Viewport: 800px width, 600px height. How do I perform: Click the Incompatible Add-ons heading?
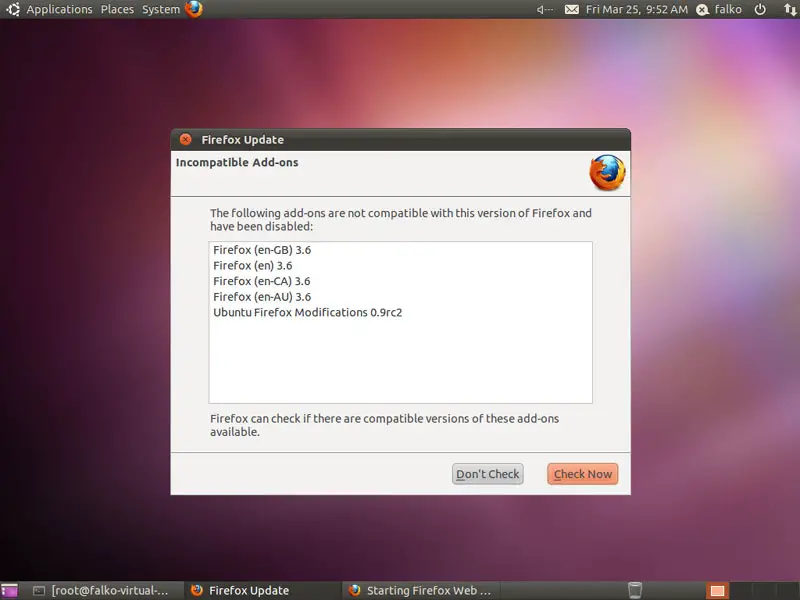[237, 162]
